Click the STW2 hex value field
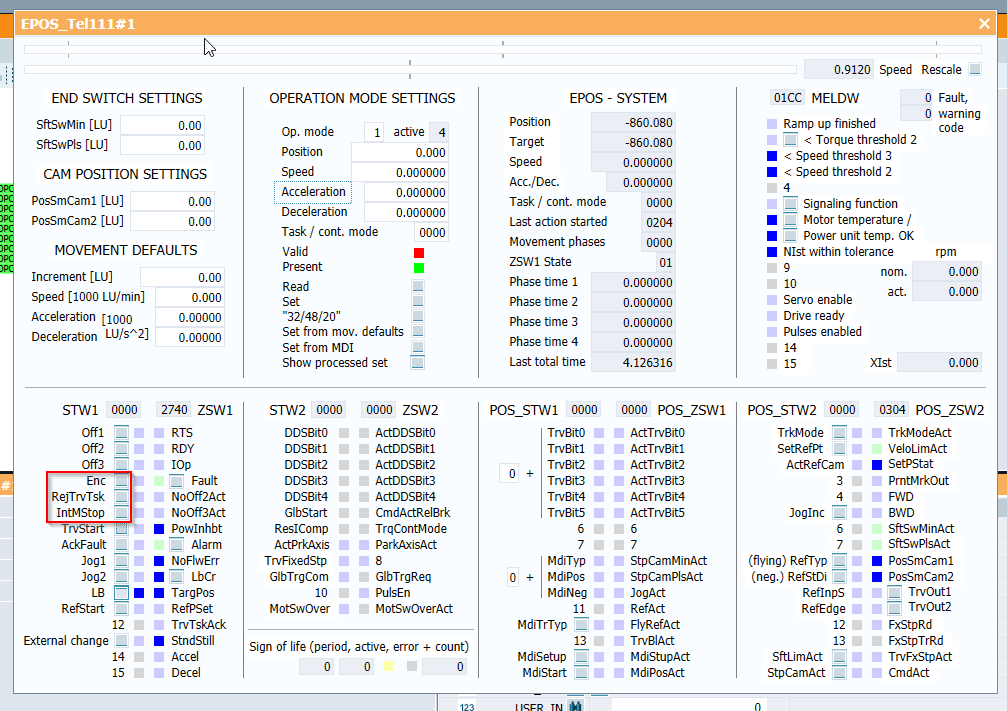1007x711 pixels. [329, 410]
